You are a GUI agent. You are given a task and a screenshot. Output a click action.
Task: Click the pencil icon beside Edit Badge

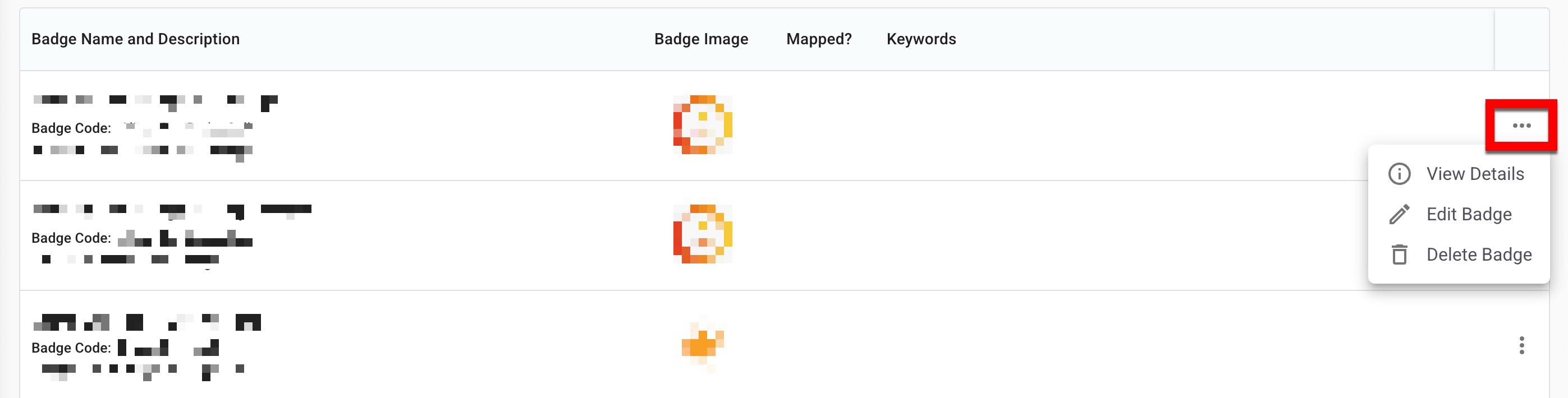(1399, 215)
